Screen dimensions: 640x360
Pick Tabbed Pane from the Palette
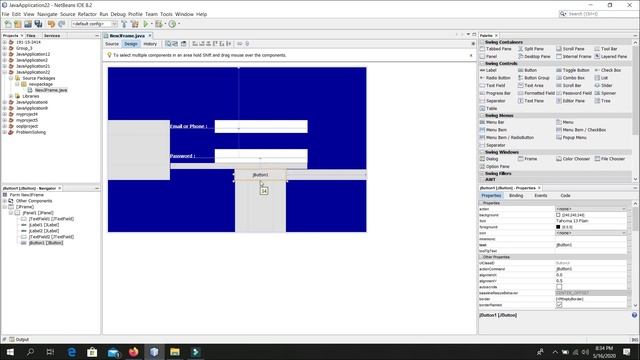[496, 49]
